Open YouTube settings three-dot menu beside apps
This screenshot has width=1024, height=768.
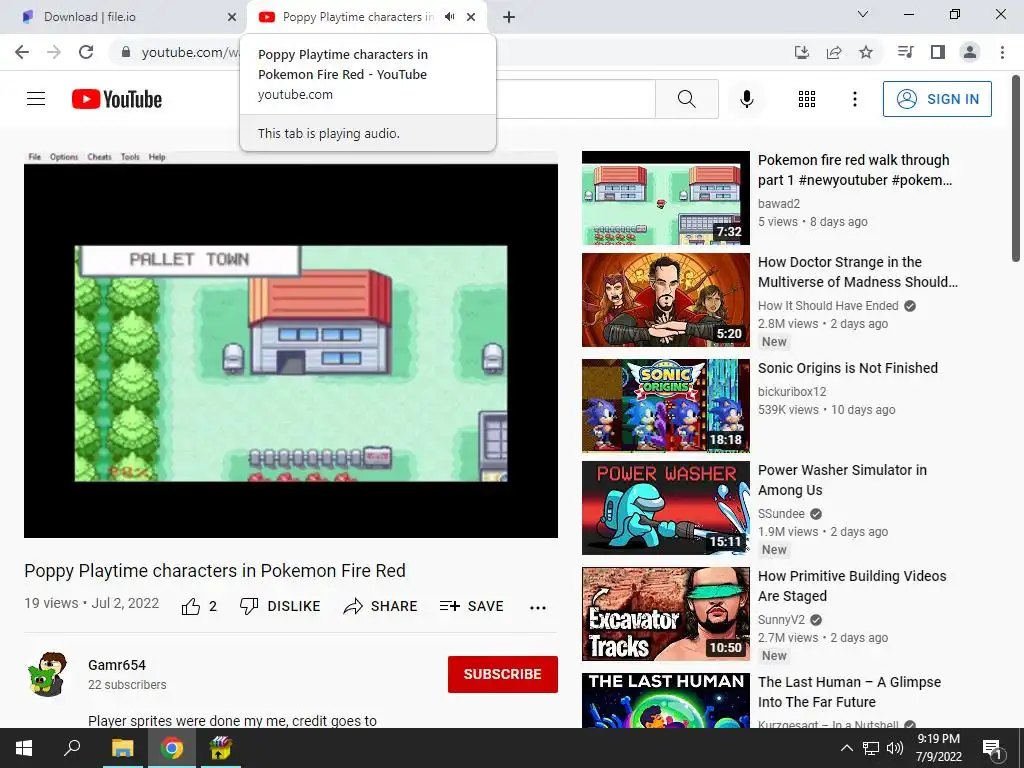click(854, 99)
